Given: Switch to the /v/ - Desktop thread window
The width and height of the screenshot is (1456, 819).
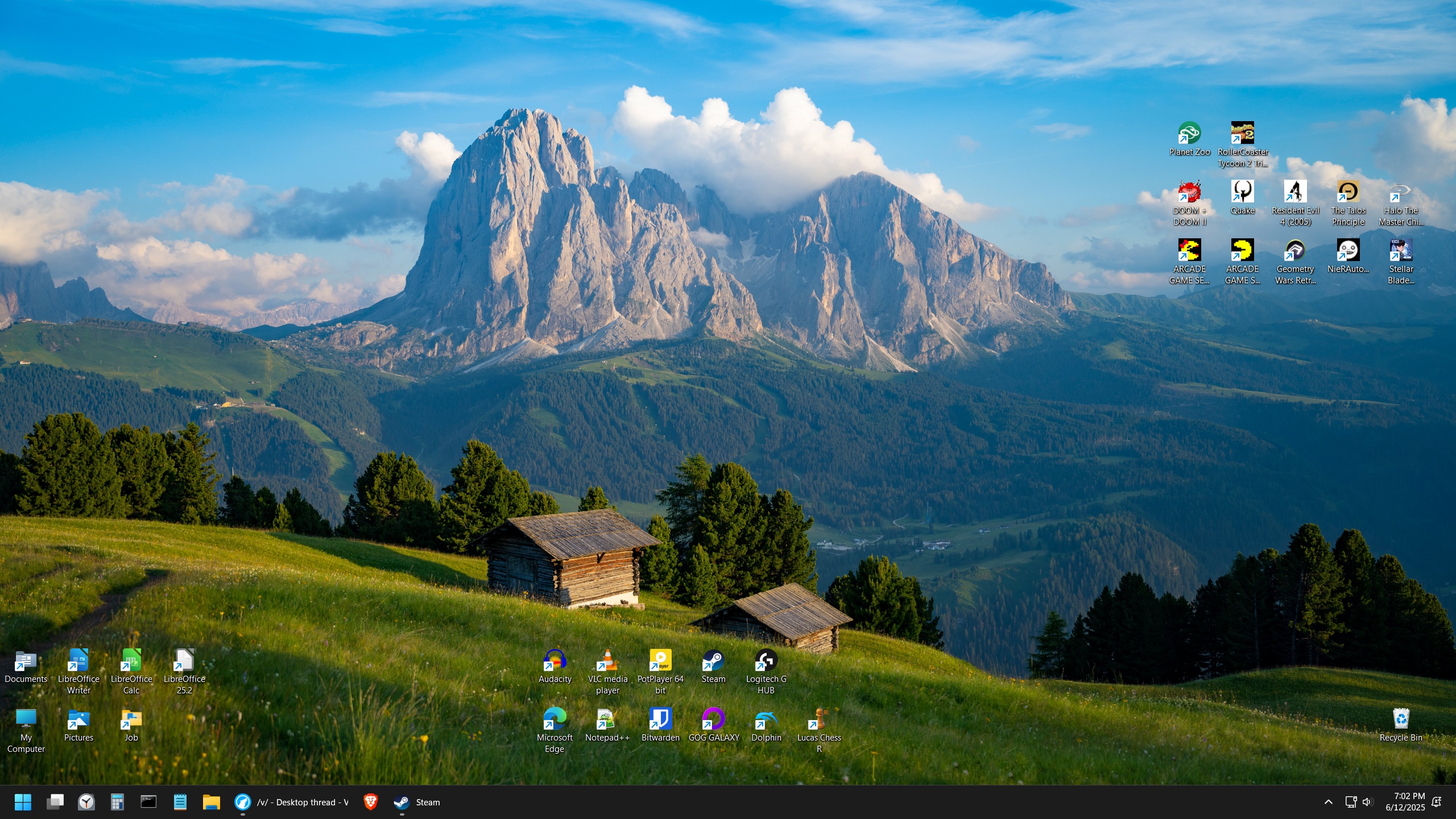Looking at the screenshot, I should tap(291, 802).
